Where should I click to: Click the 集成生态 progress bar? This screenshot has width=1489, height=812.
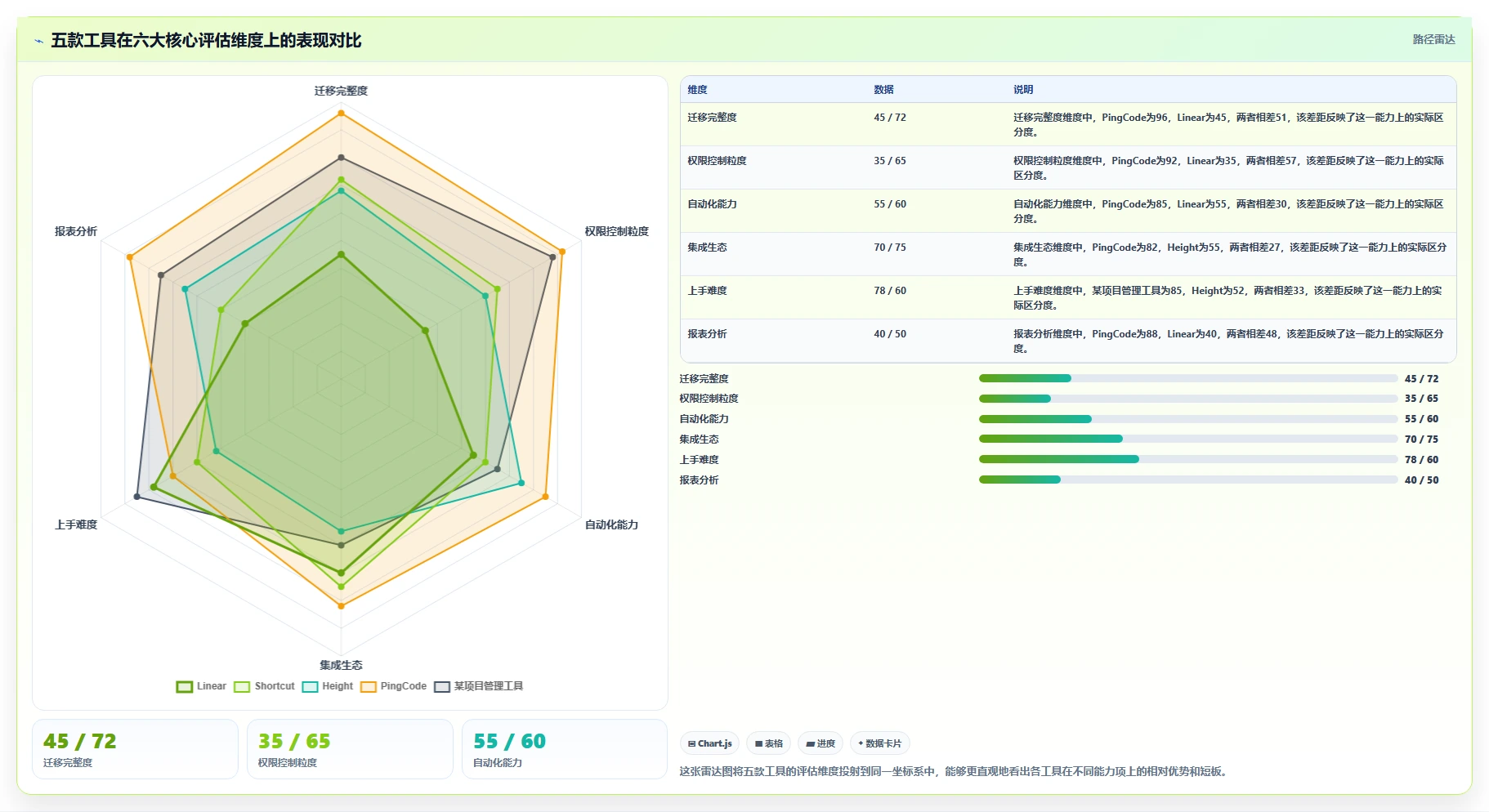point(1188,439)
